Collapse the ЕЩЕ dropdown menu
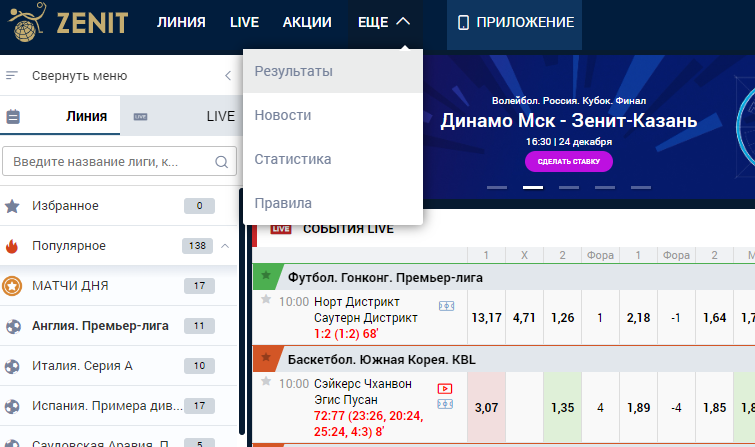 point(384,22)
